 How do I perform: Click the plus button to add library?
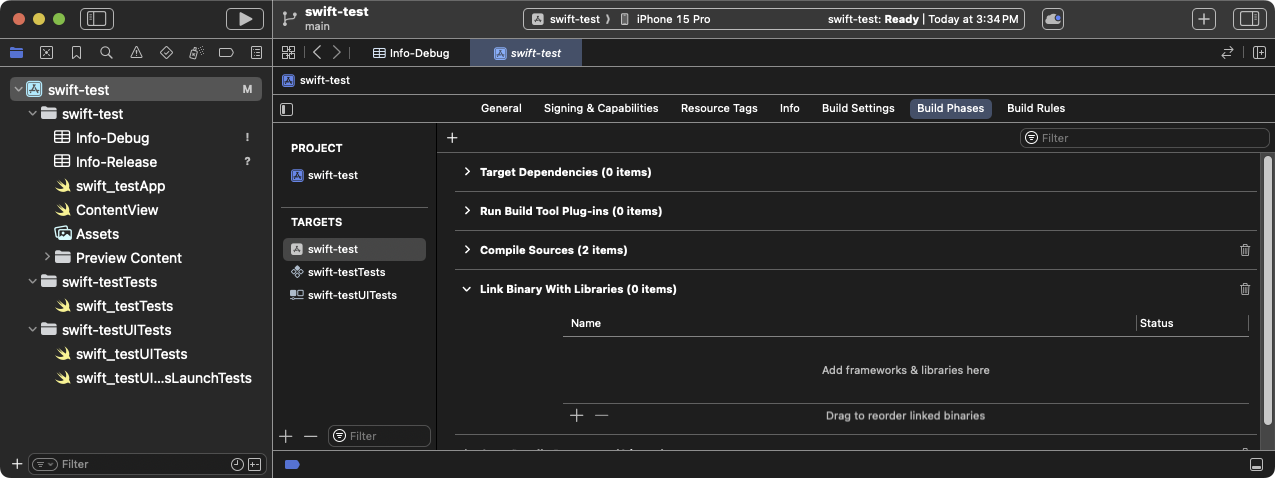point(576,415)
